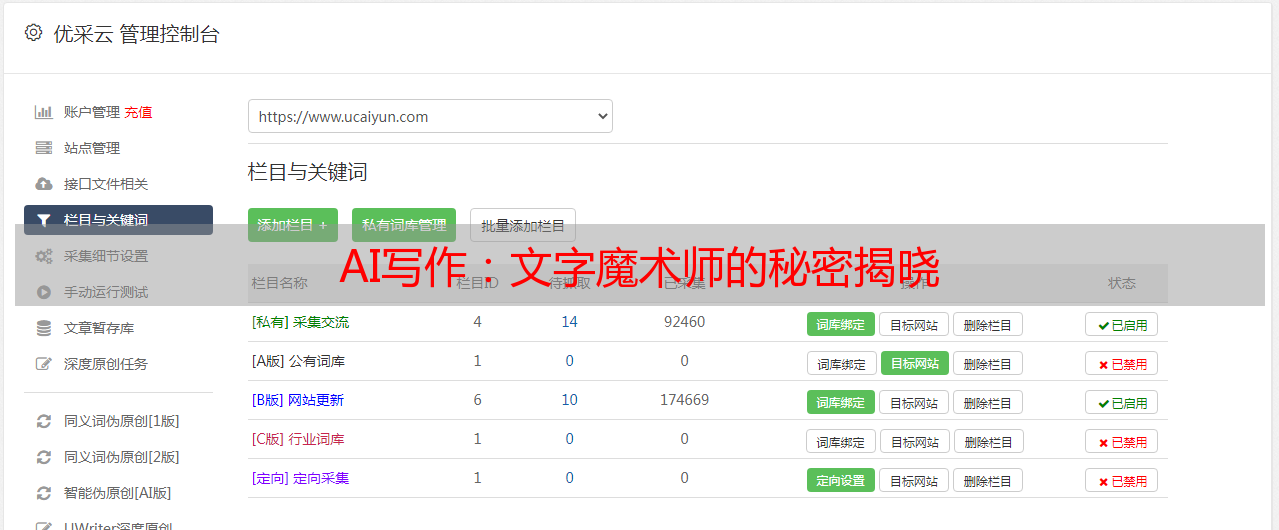
Task: Click 目标网站 for the 行业词库 row
Action: 916,441
